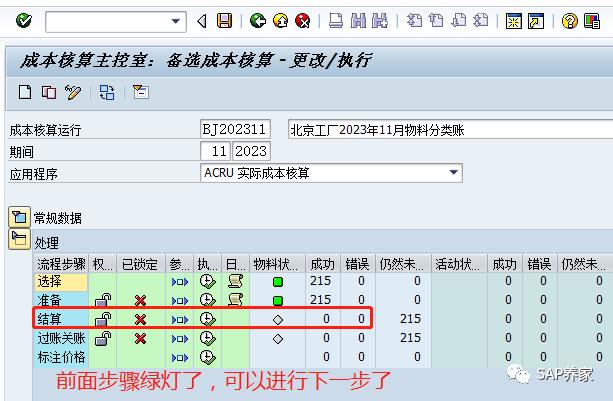This screenshot has width=613, height=401.
Task: Click the 流程步骤 column header
Action: [61, 264]
